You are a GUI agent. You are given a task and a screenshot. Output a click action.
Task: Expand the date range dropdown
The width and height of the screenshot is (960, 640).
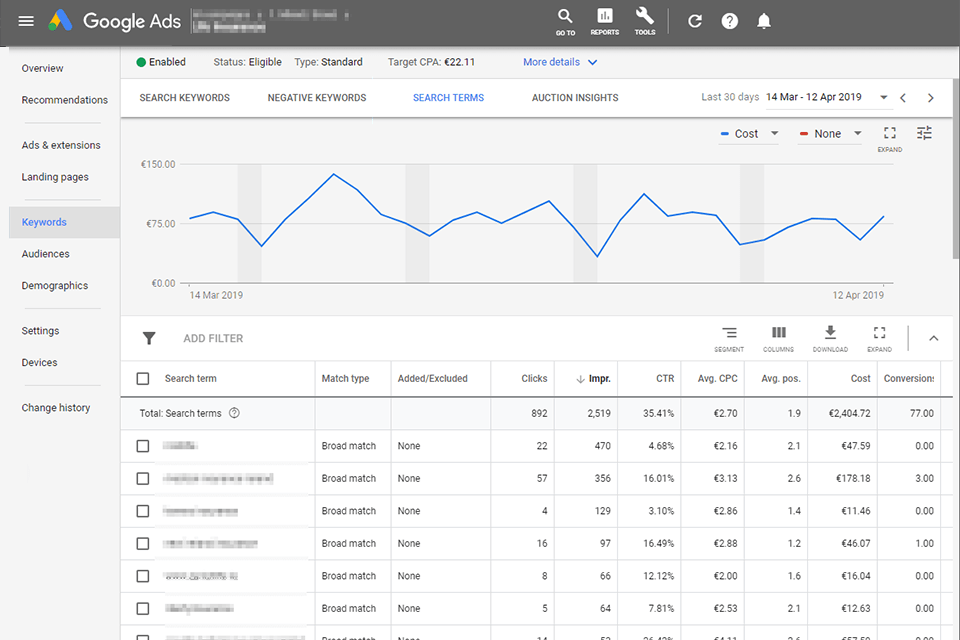884,98
